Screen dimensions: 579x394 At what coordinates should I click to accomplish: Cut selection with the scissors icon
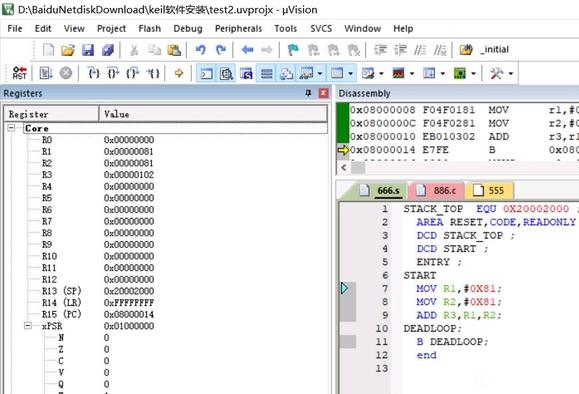[134, 50]
